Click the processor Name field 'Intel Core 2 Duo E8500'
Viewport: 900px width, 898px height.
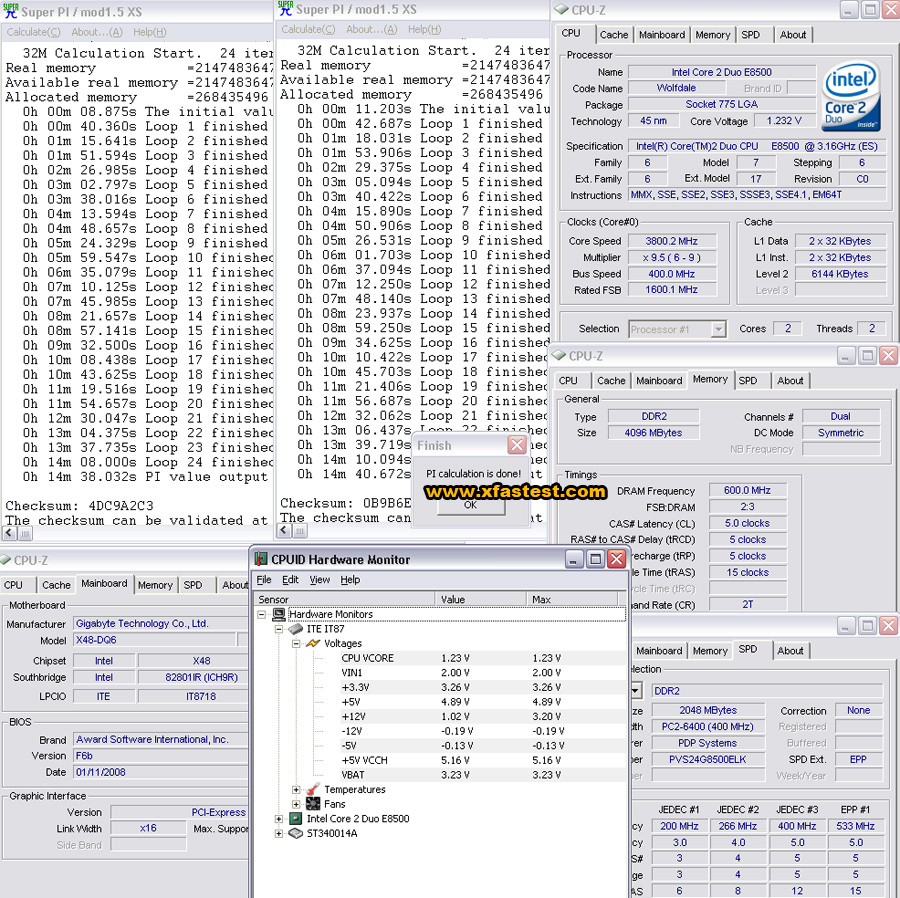tap(721, 72)
